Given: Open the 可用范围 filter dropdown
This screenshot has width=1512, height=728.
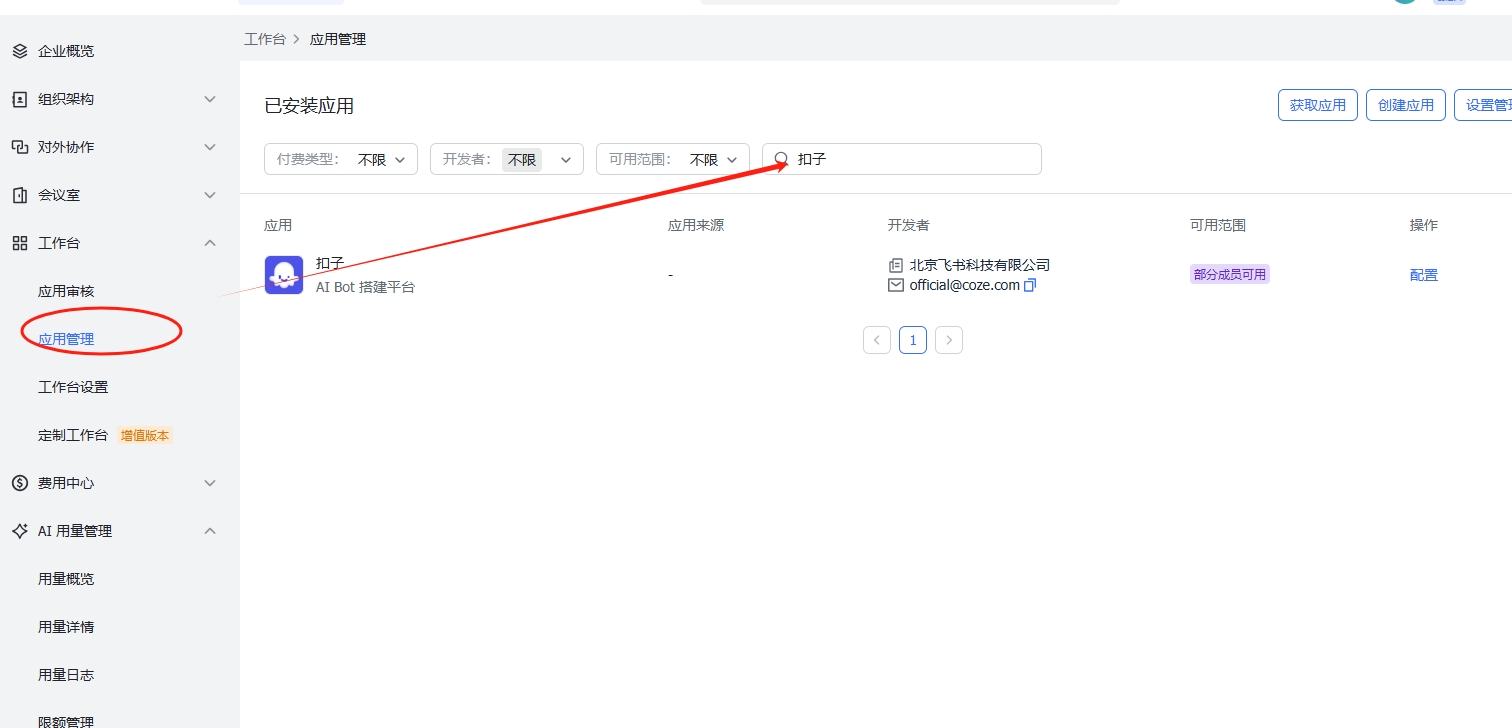Looking at the screenshot, I should click(x=673, y=159).
